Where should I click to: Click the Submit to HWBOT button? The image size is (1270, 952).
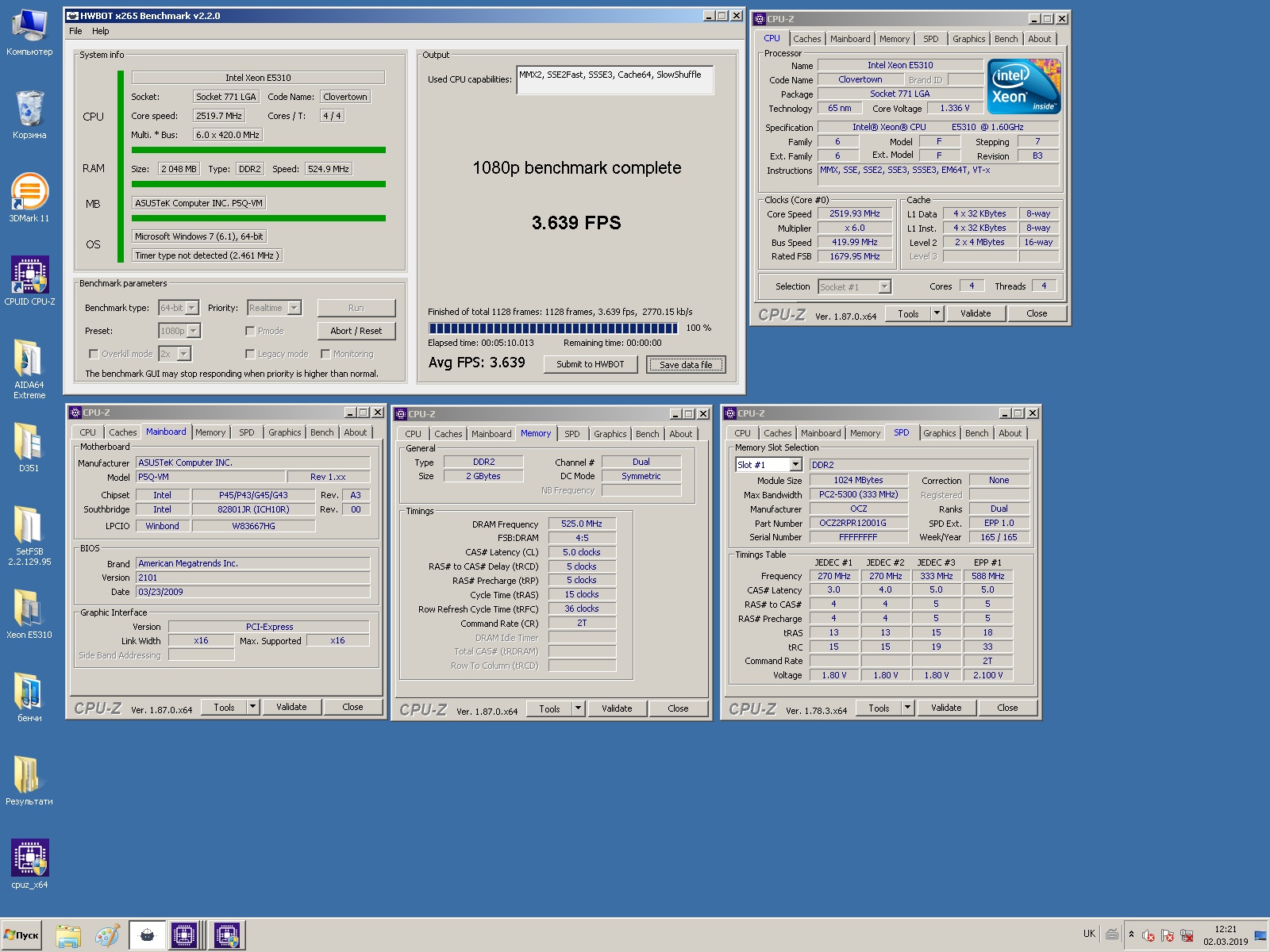point(590,364)
